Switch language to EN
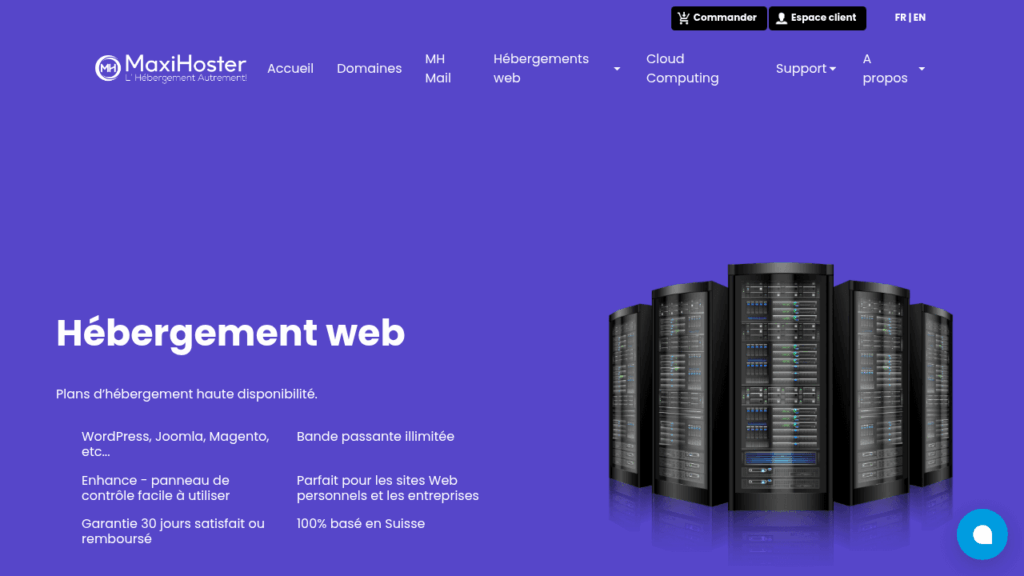Viewport: 1024px width, 576px height. (x=919, y=18)
